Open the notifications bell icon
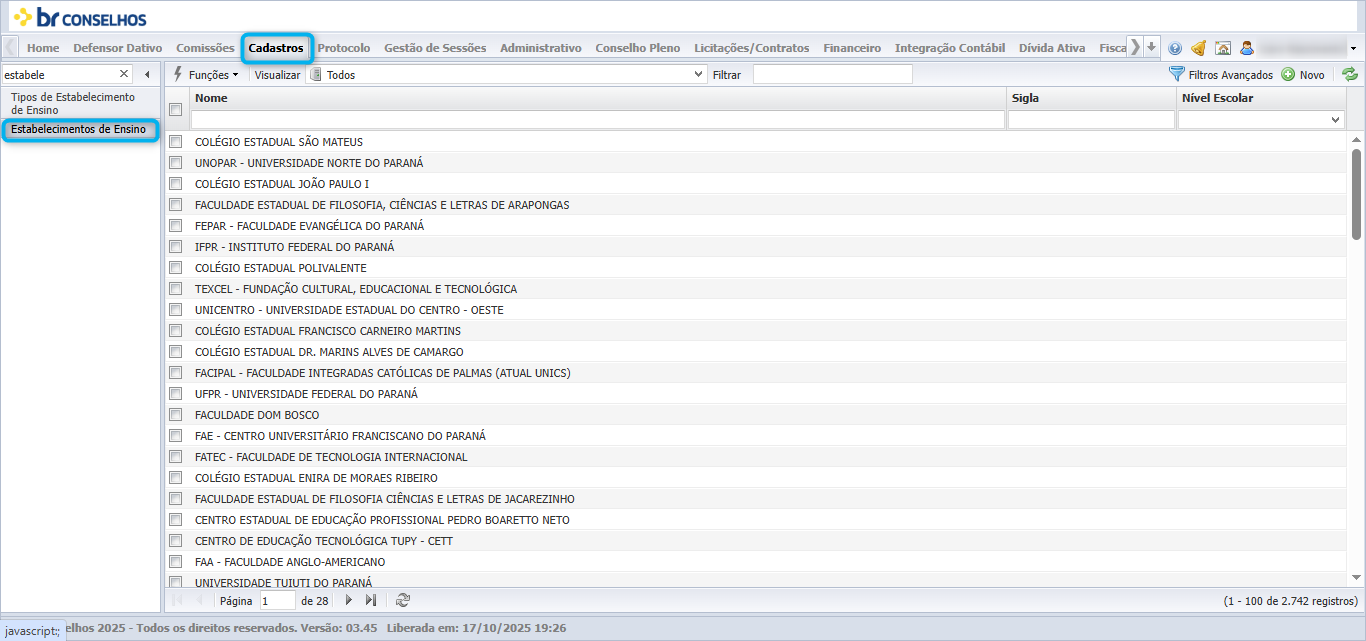Image resolution: width=1366 pixels, height=641 pixels. point(1198,48)
